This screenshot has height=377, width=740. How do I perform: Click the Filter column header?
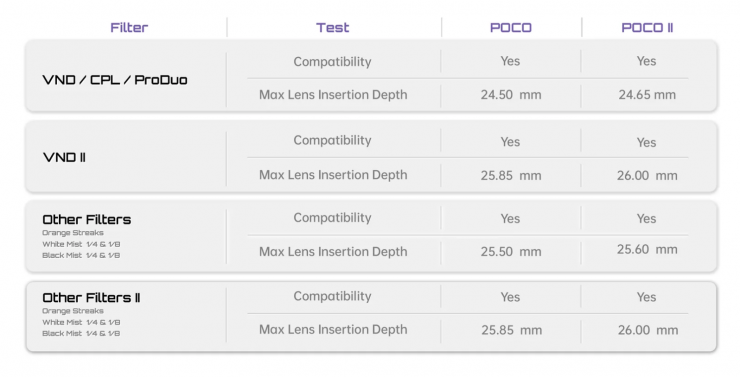pos(129,27)
